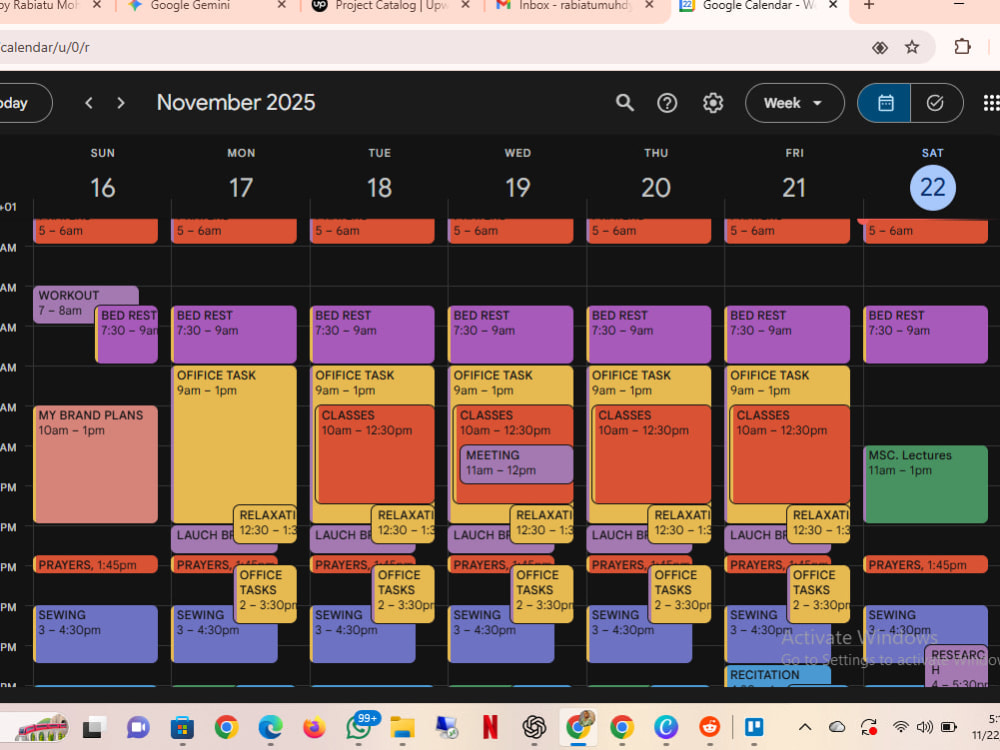
Task: Bookmark this page with the star
Action: click(912, 47)
